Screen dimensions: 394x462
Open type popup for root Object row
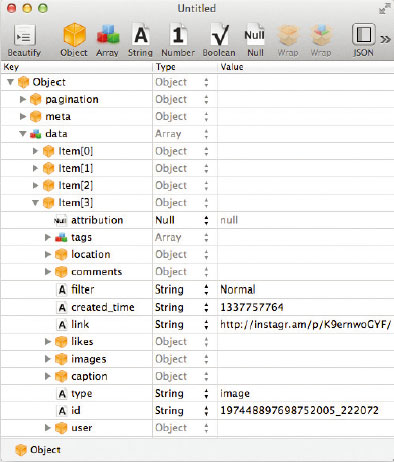coord(206,82)
